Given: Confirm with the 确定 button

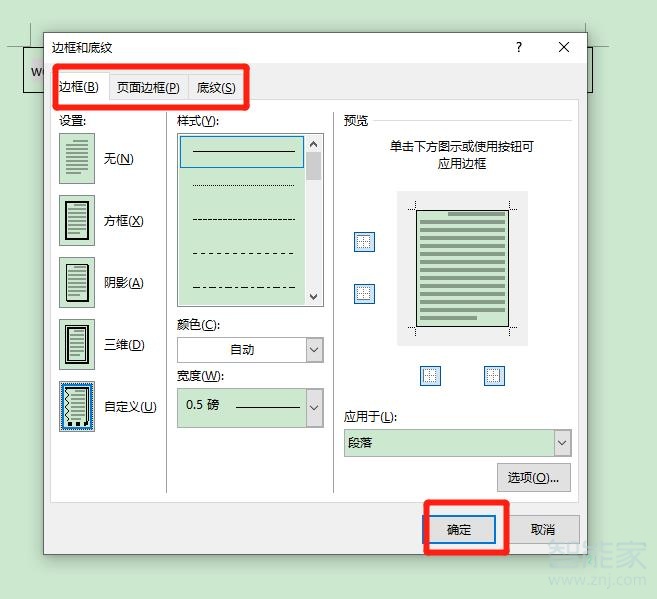Looking at the screenshot, I should 459,529.
